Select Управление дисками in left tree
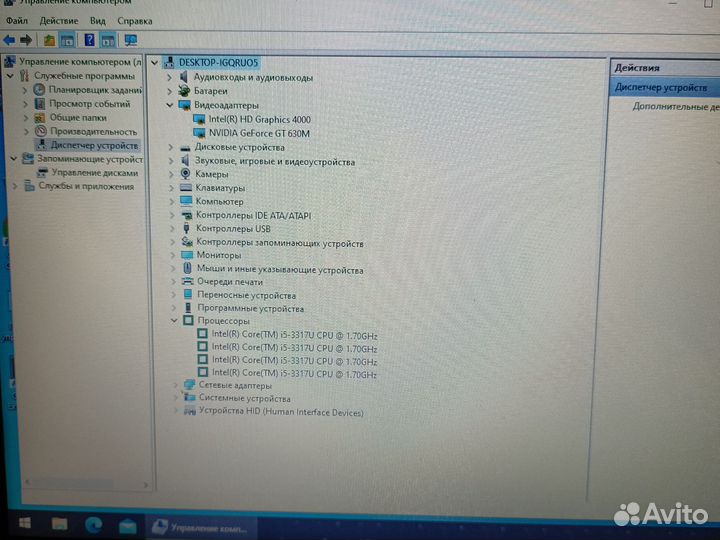This screenshot has width=720, height=540. (x=95, y=173)
